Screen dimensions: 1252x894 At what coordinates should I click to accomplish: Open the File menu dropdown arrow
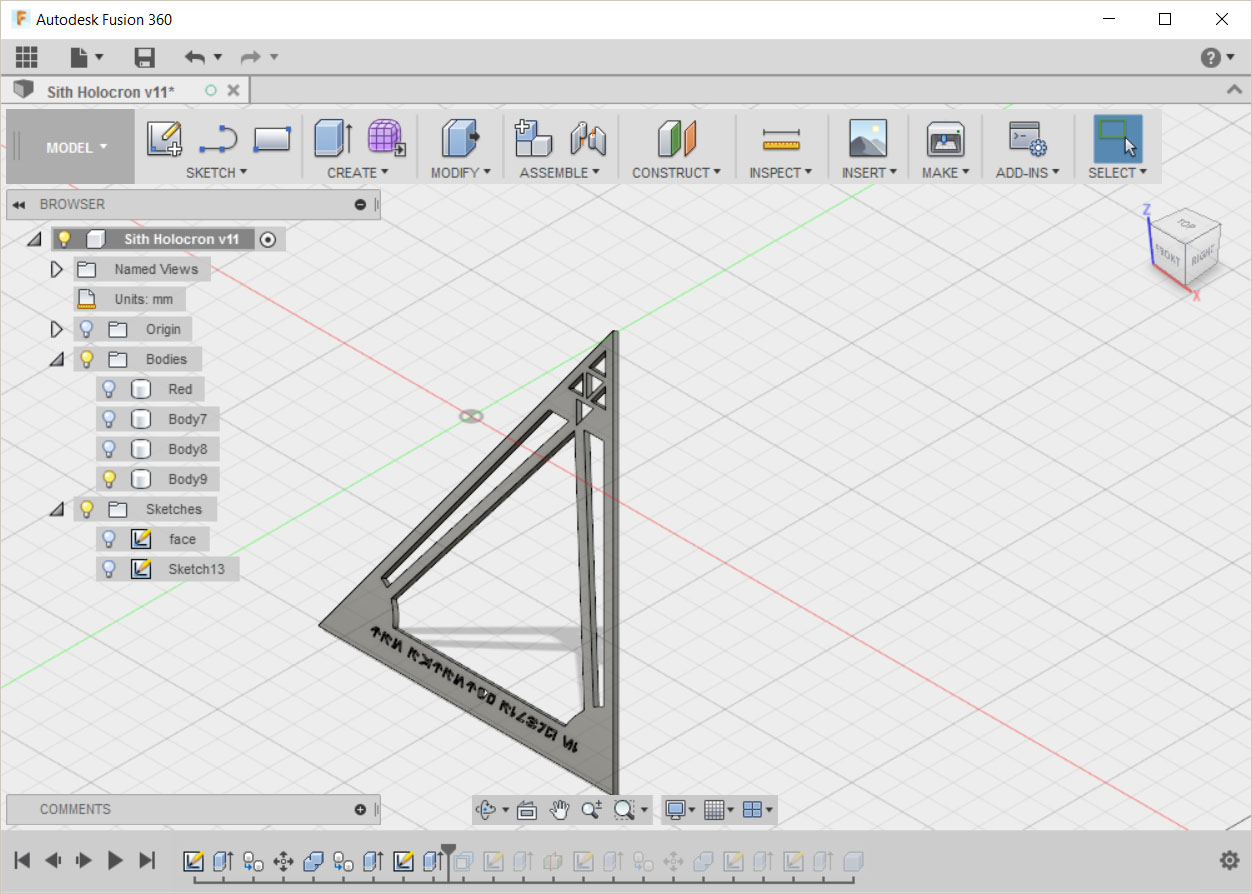point(99,58)
